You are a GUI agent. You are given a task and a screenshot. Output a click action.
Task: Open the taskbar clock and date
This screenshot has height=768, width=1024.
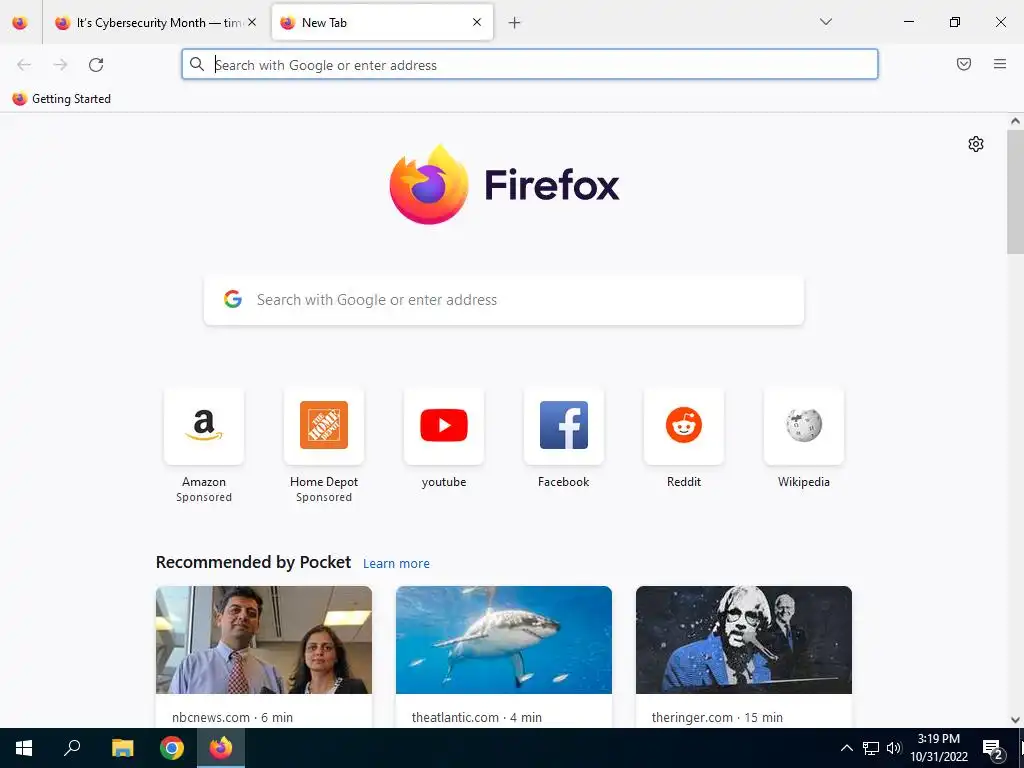click(938, 748)
